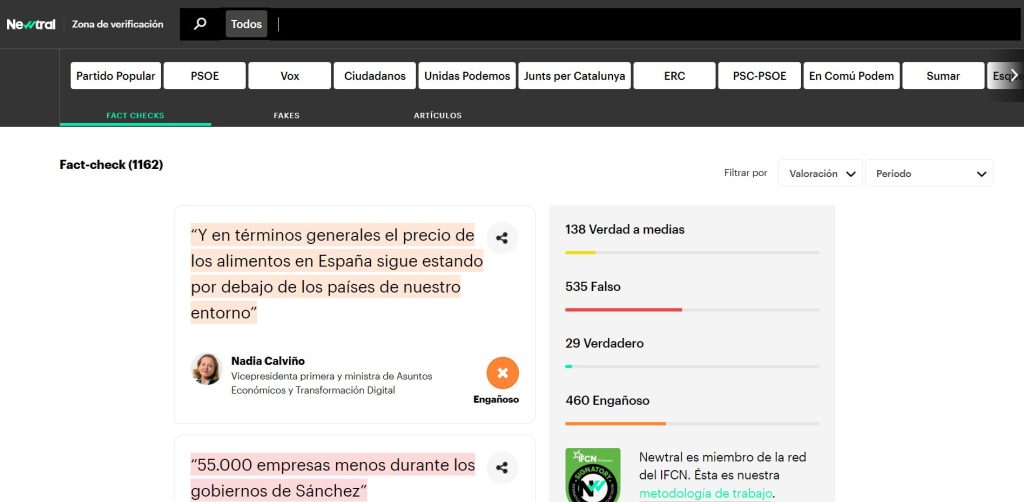
Task: Click the Newtral logo
Action: (31, 24)
